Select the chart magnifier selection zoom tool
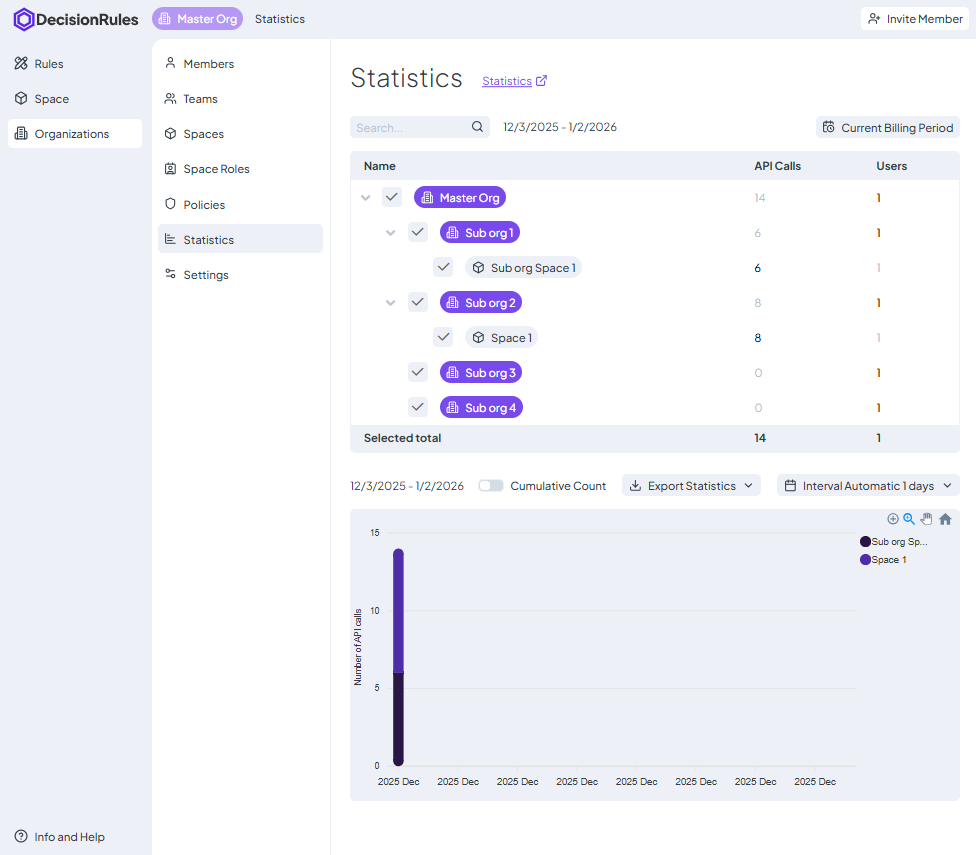Screen dimensions: 976x855 coord(909,519)
